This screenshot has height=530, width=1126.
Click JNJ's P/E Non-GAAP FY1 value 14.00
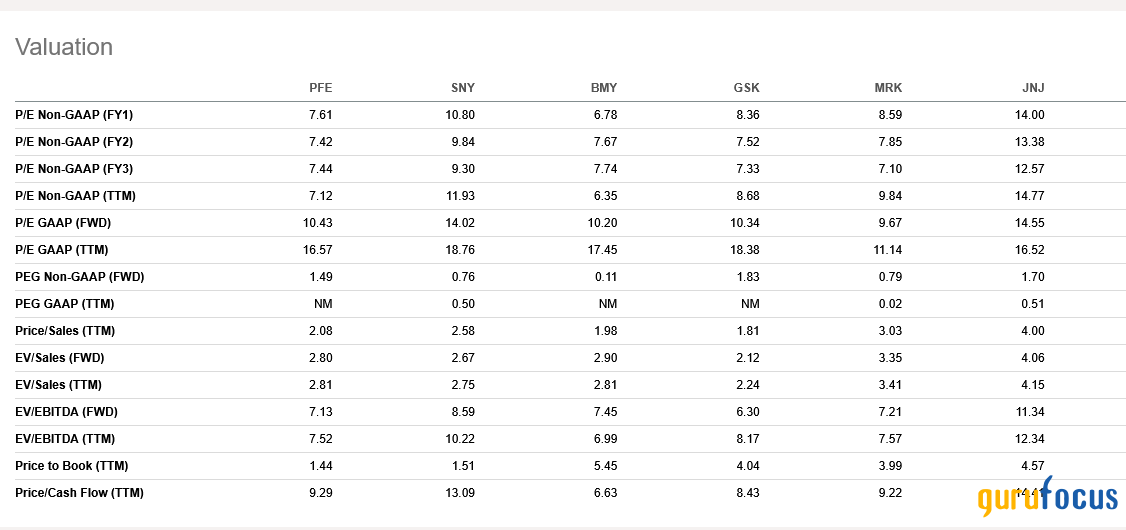pyautogui.click(x=1030, y=115)
